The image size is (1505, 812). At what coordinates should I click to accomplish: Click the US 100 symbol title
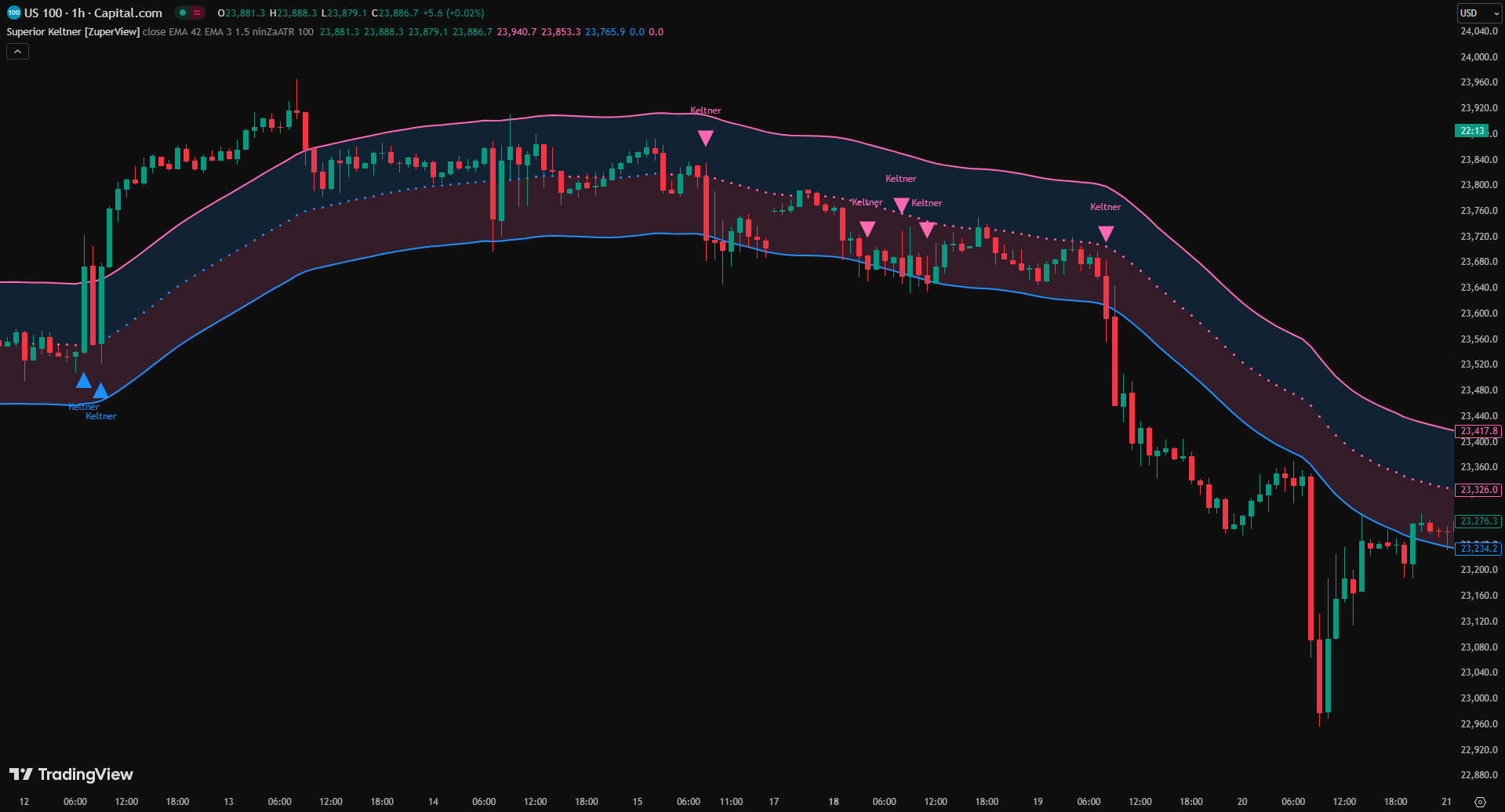click(x=93, y=13)
